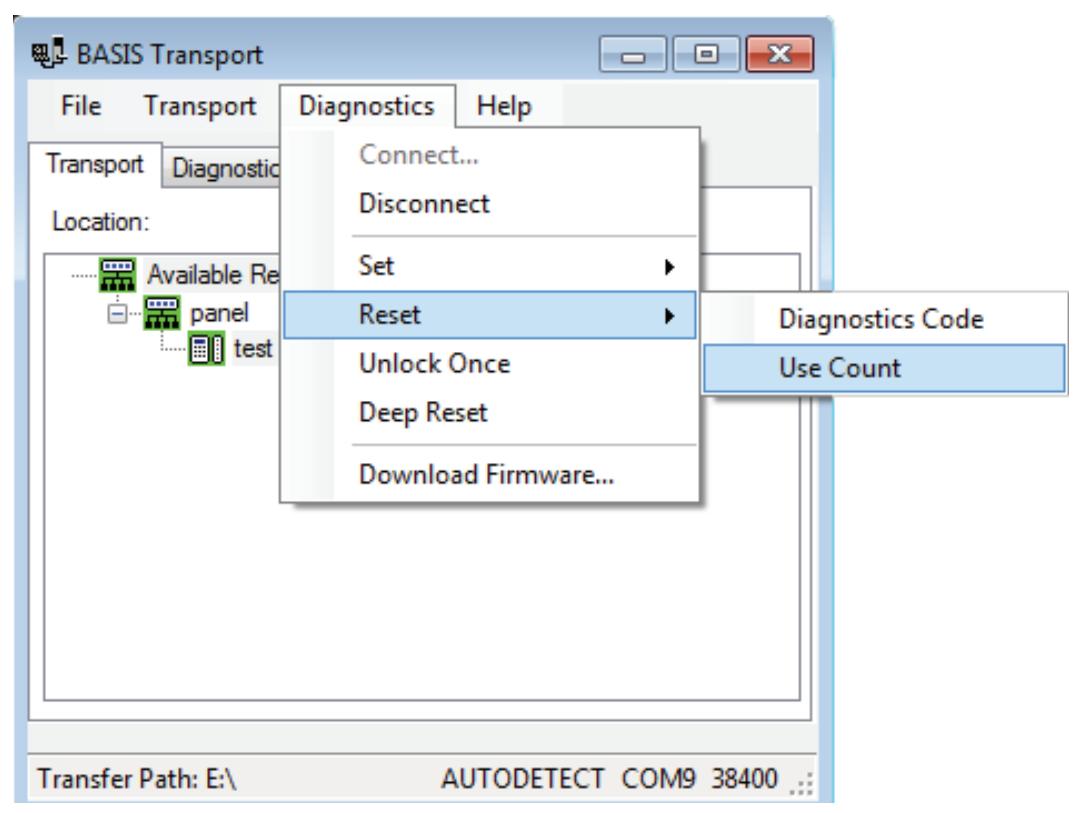Click the BASIS Transport title bar icon
Image resolution: width=1087 pixels, height=813 pixels.
coord(49,53)
